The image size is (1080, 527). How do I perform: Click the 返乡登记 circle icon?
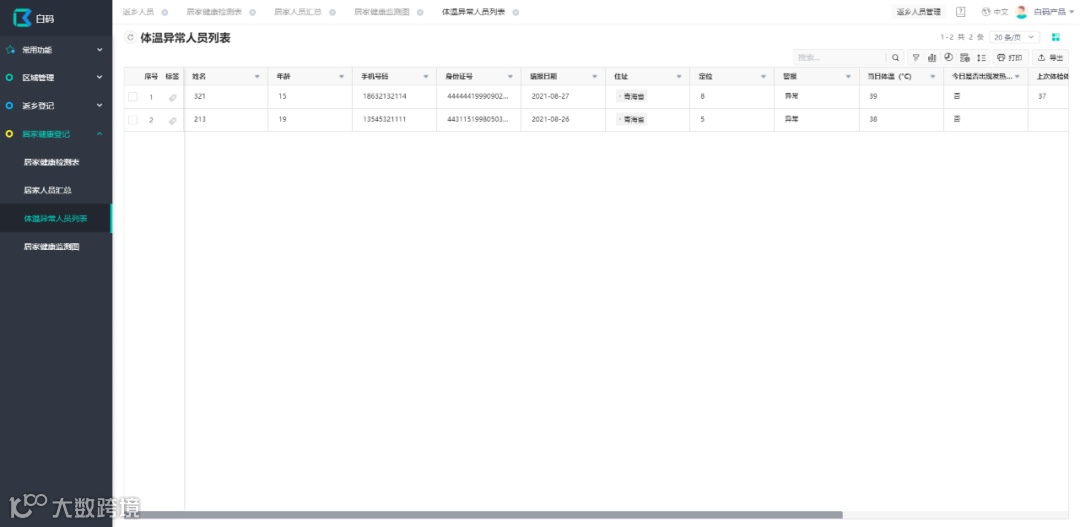tap(9, 105)
